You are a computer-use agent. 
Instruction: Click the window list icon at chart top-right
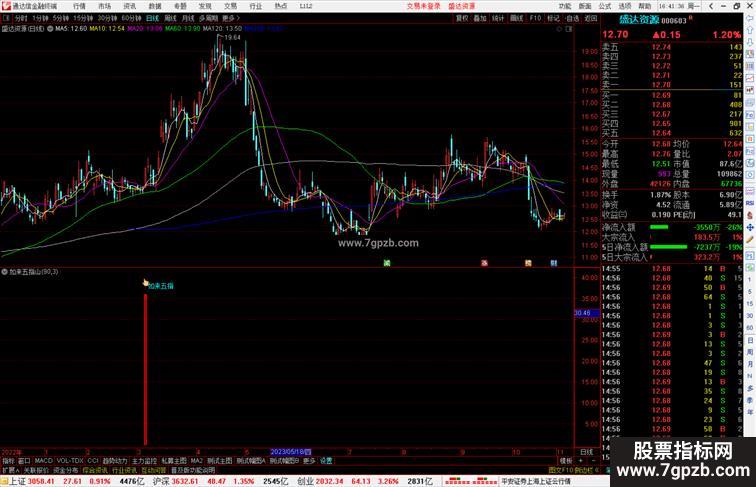click(x=569, y=29)
